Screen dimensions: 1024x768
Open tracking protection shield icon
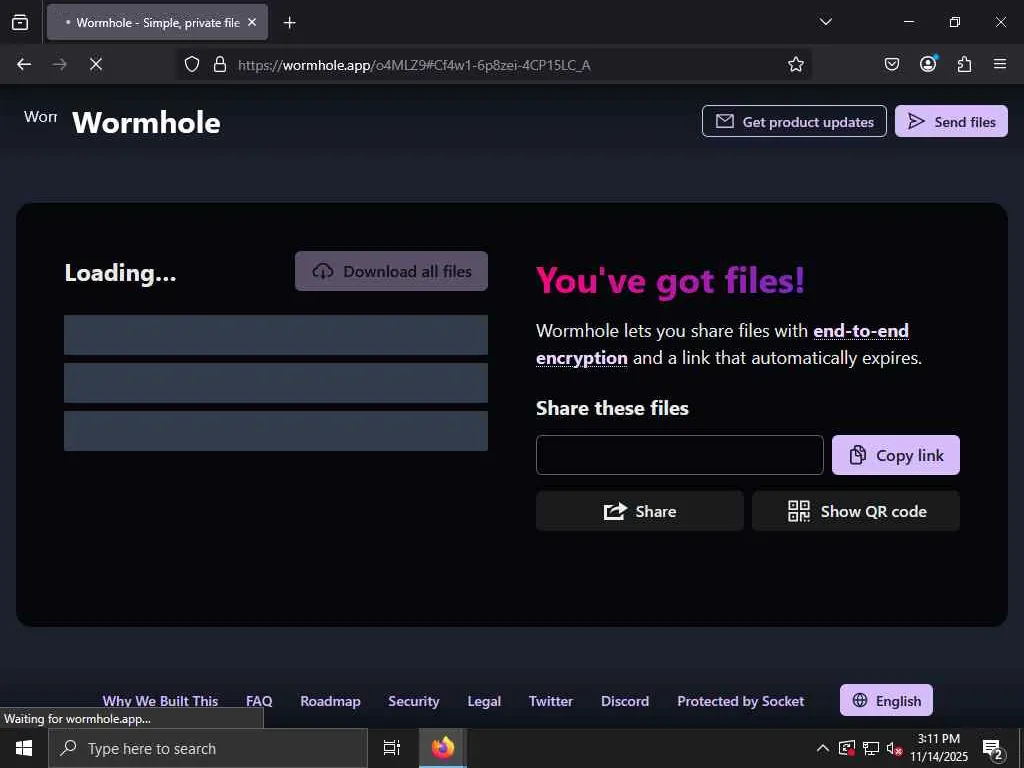191,64
